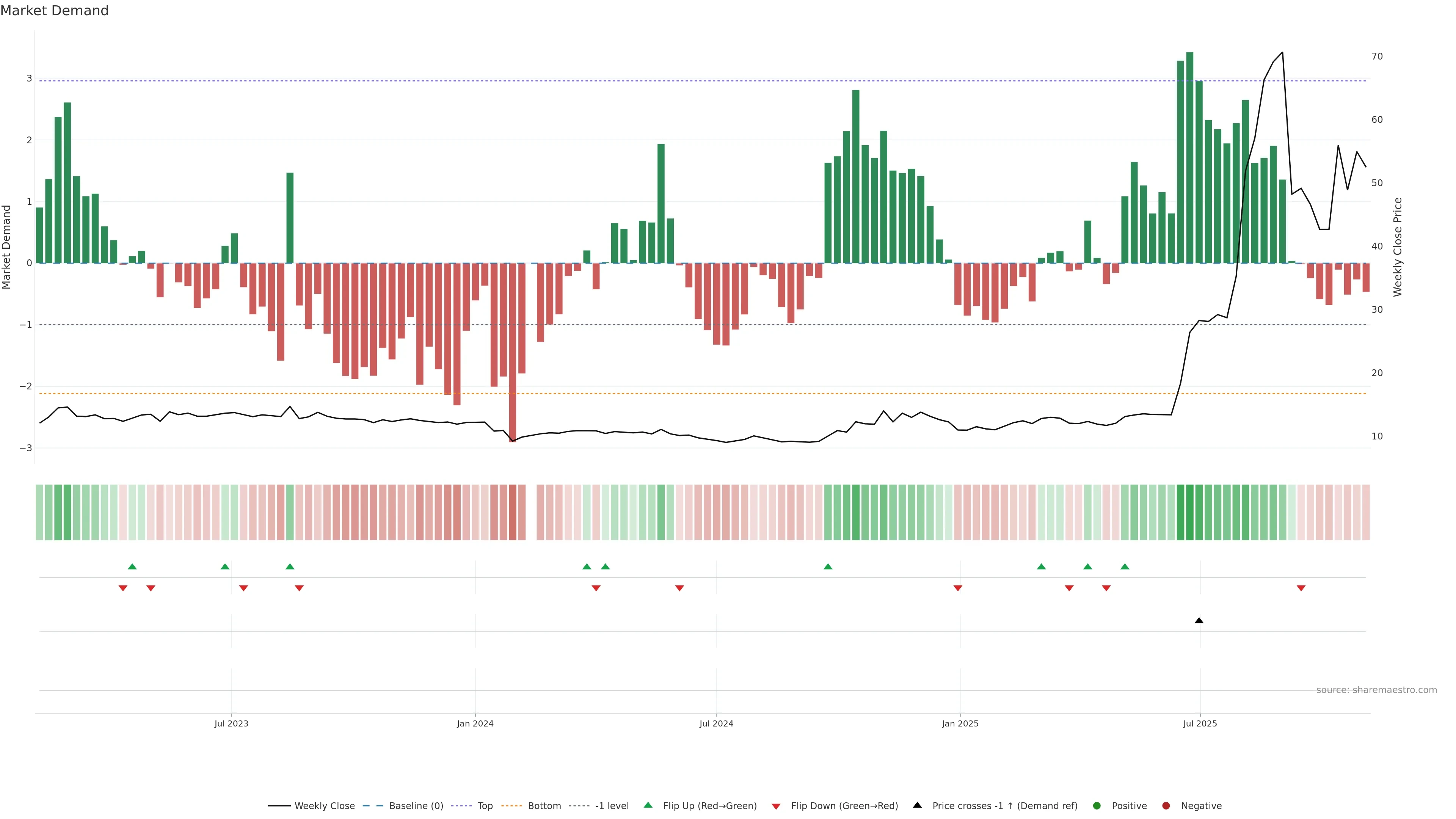Click the red Flip Down legend triangle icon
The height and width of the screenshot is (819, 1456).
776,806
